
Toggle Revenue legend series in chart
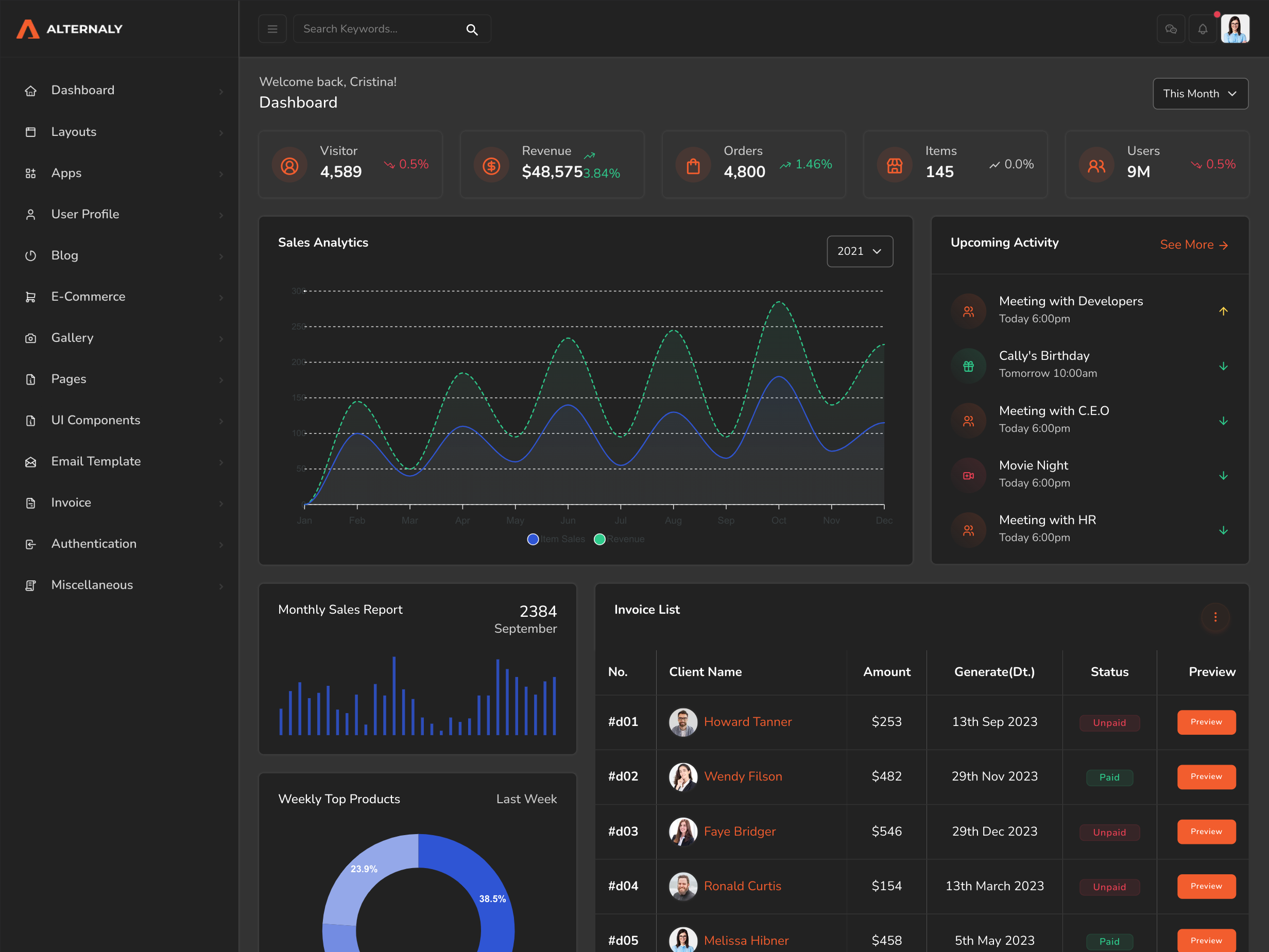point(620,539)
